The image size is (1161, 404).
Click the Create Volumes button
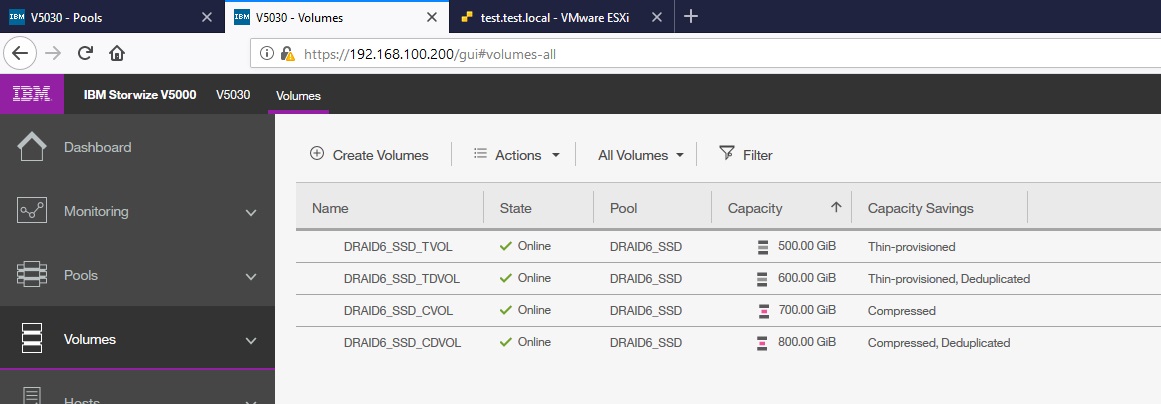[x=369, y=155]
